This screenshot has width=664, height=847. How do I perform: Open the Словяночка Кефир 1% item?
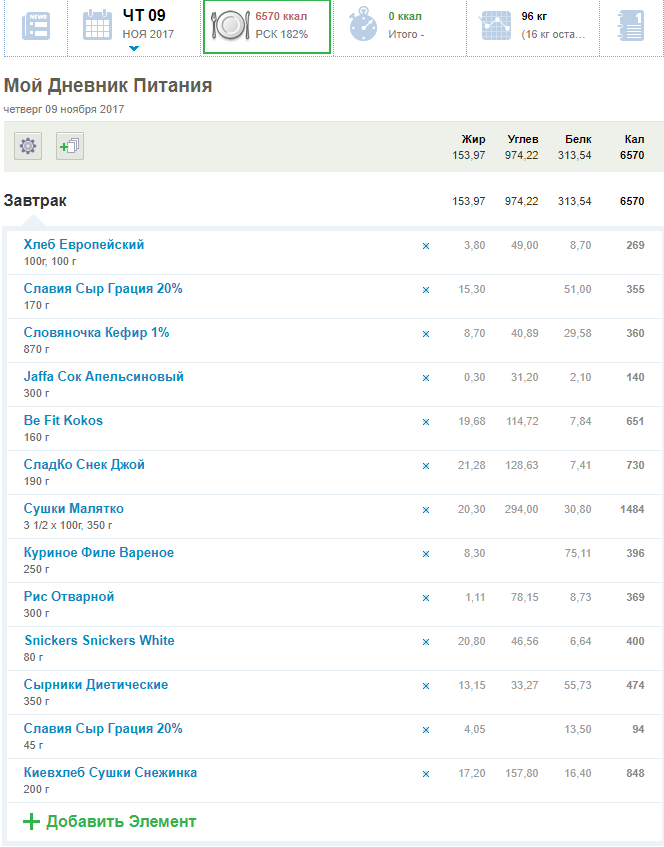point(96,333)
